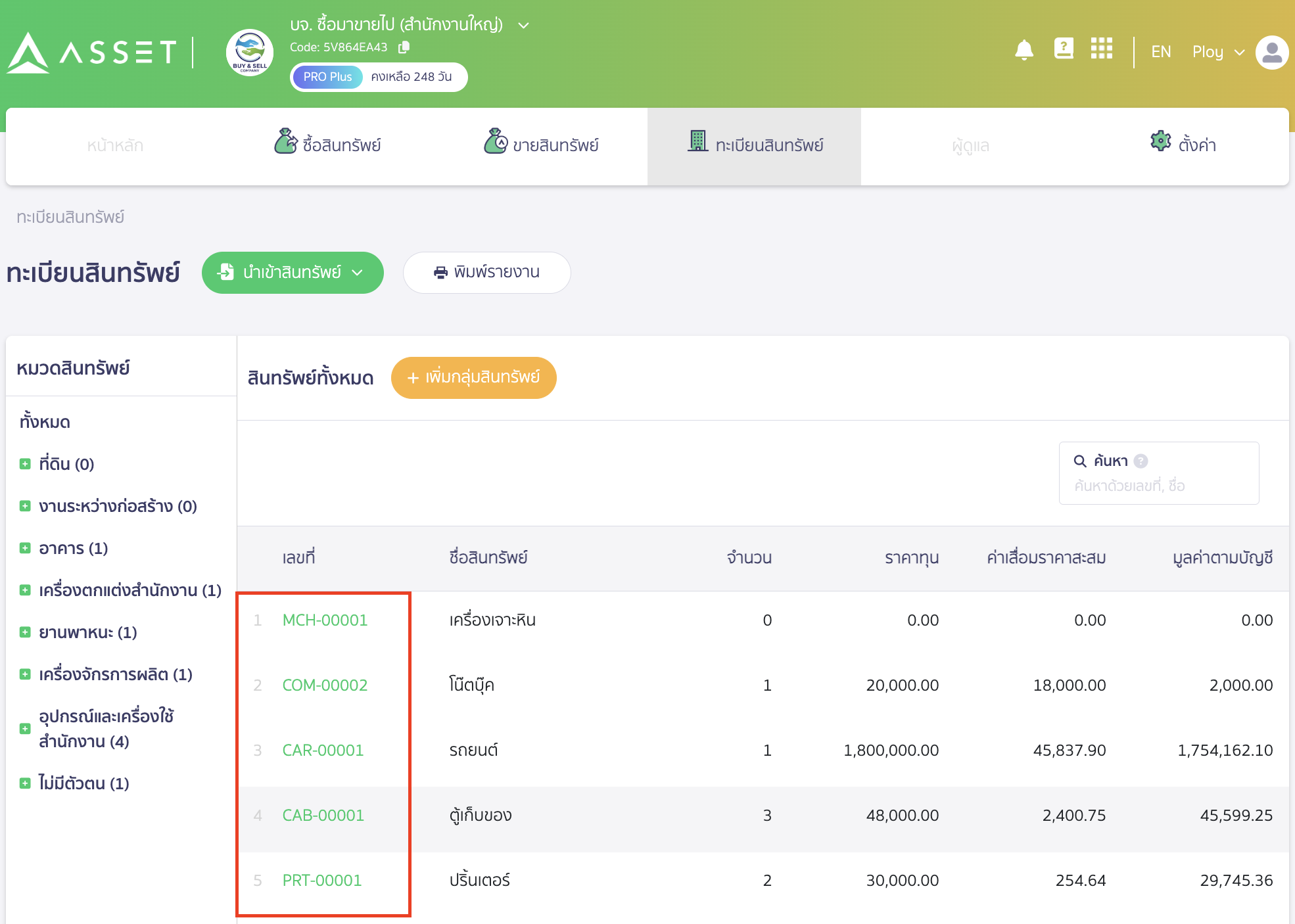
Task: Expand the อาคาร (1) category
Action: click(x=25, y=548)
